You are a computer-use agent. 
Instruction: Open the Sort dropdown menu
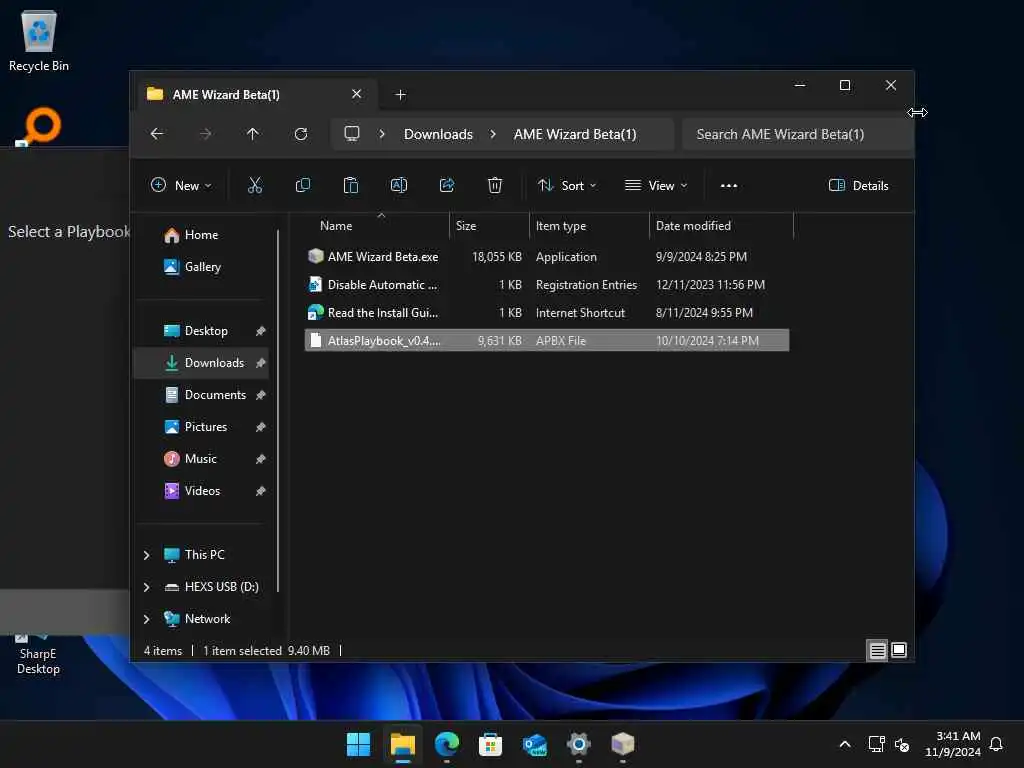pyautogui.click(x=567, y=185)
